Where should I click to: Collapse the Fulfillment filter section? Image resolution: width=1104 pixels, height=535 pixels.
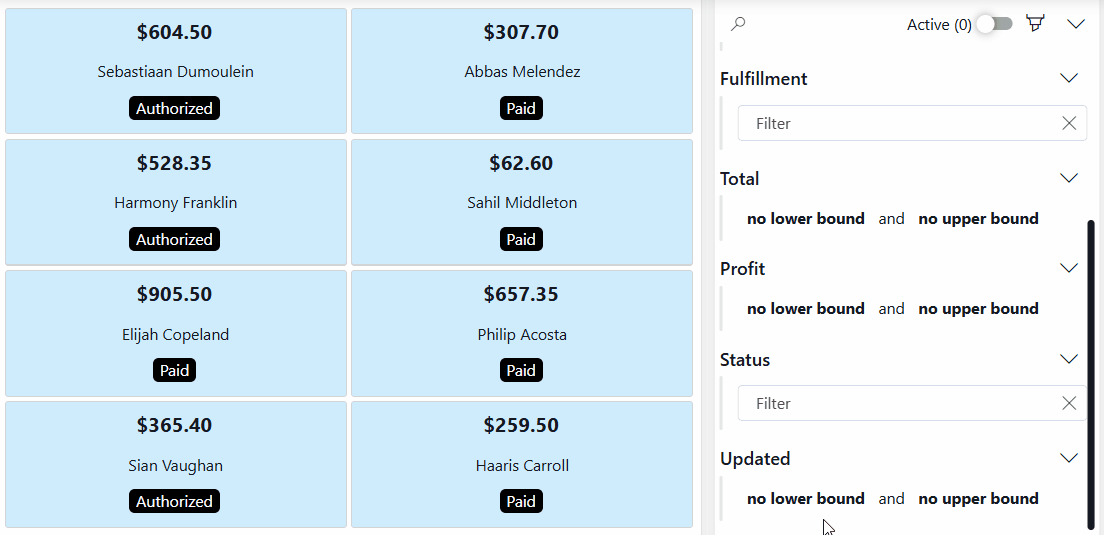pos(1069,78)
